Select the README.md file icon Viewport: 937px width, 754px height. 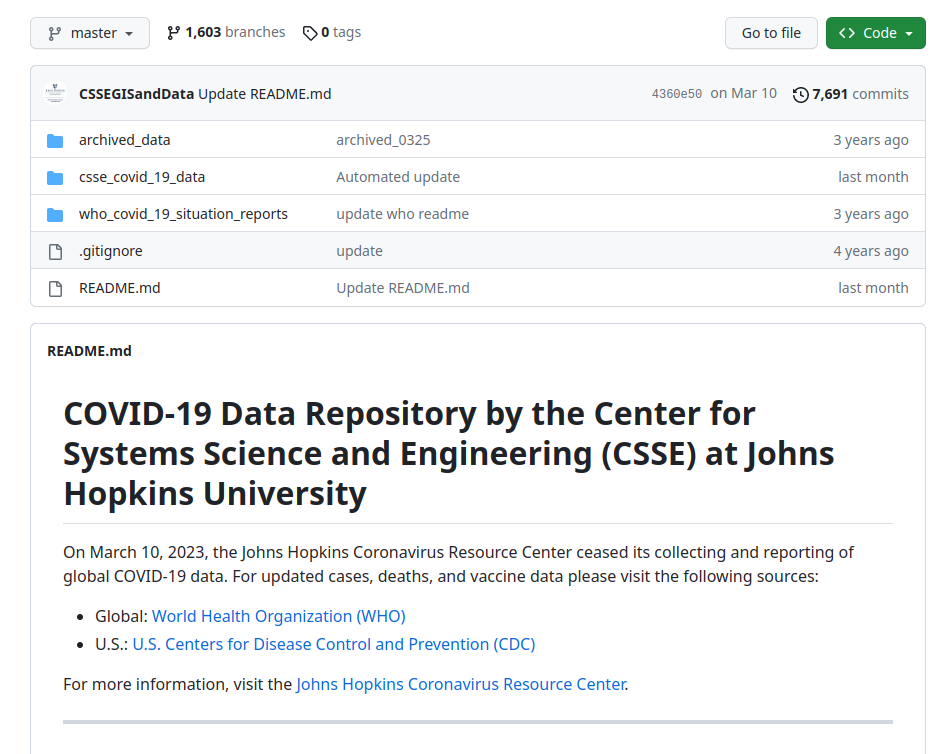coord(55,287)
